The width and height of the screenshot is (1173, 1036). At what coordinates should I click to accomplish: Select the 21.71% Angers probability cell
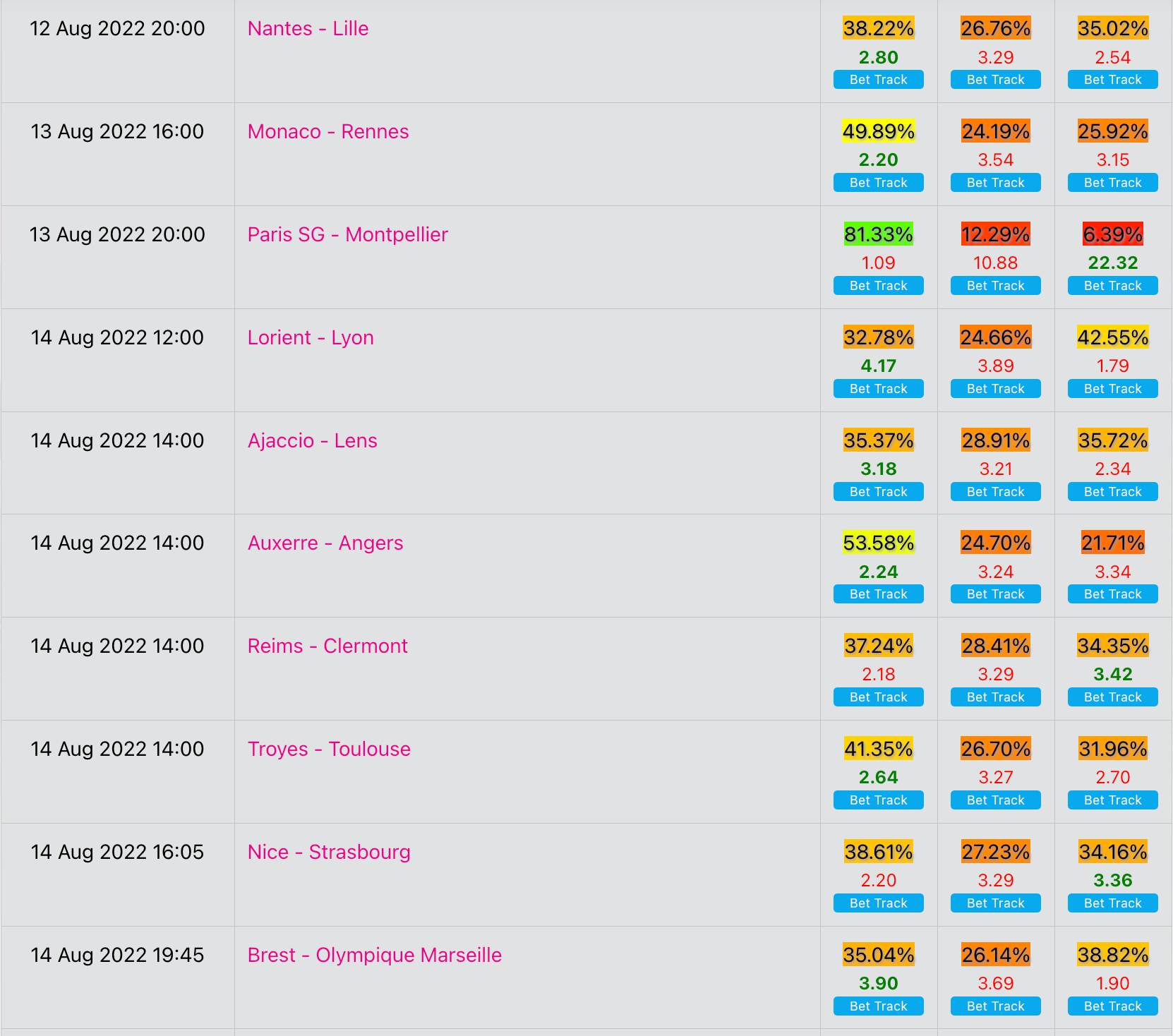coord(1113,543)
